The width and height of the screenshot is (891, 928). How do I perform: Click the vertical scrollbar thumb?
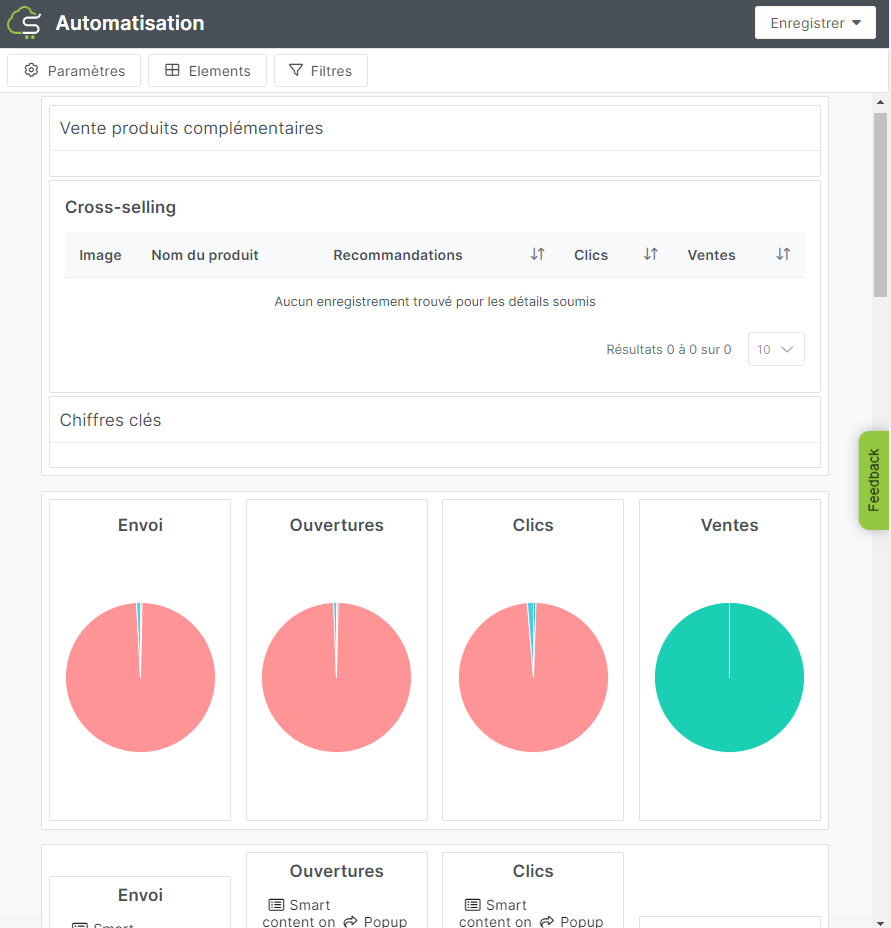(x=880, y=205)
